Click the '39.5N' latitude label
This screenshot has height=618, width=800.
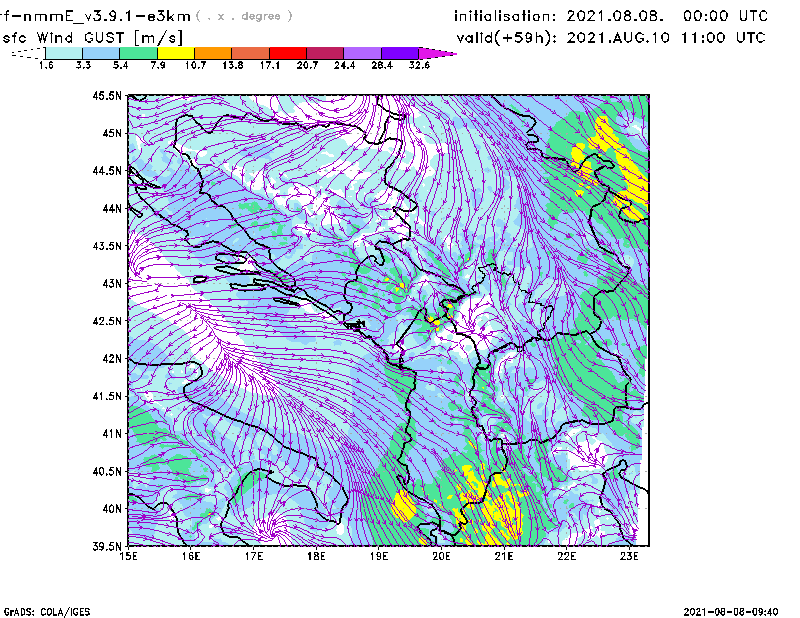107,546
